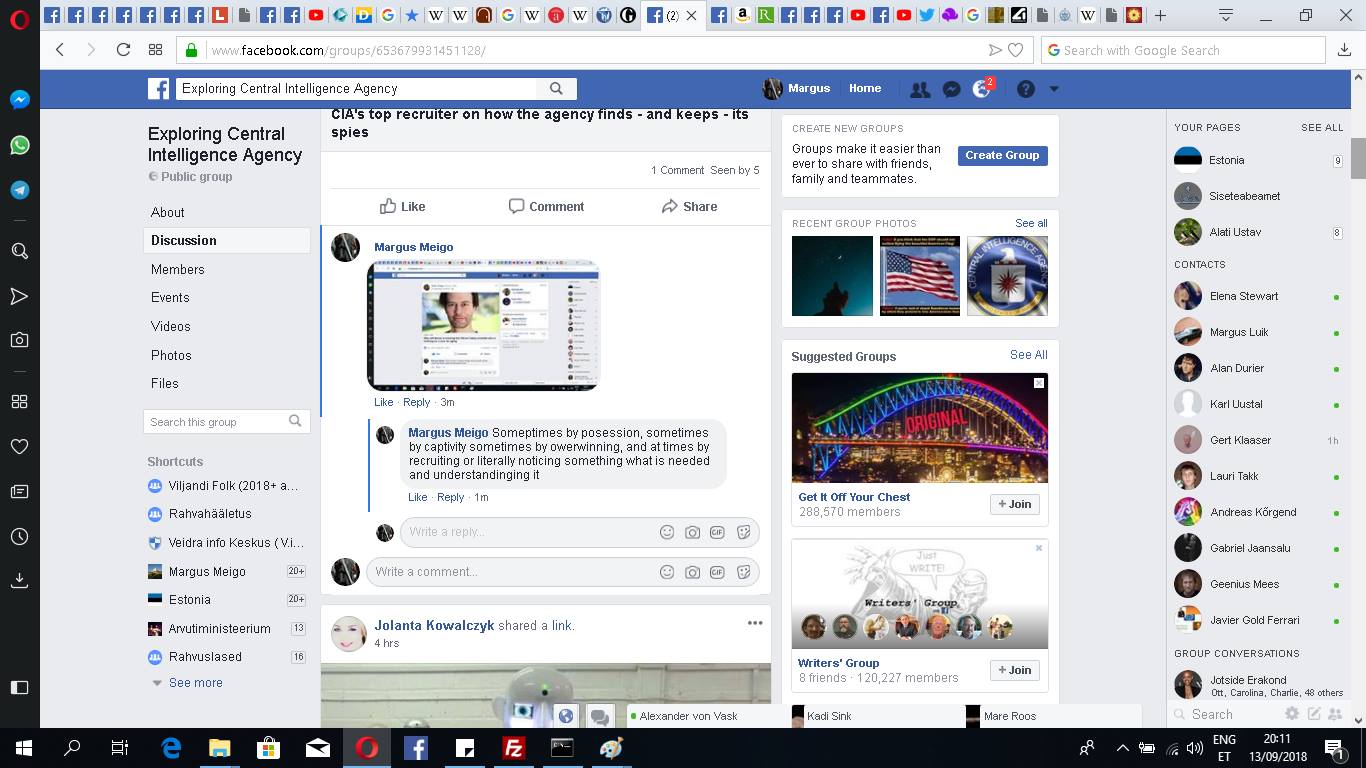1366x768 pixels.
Task: Join the Writers' Group
Action: 1015,670
